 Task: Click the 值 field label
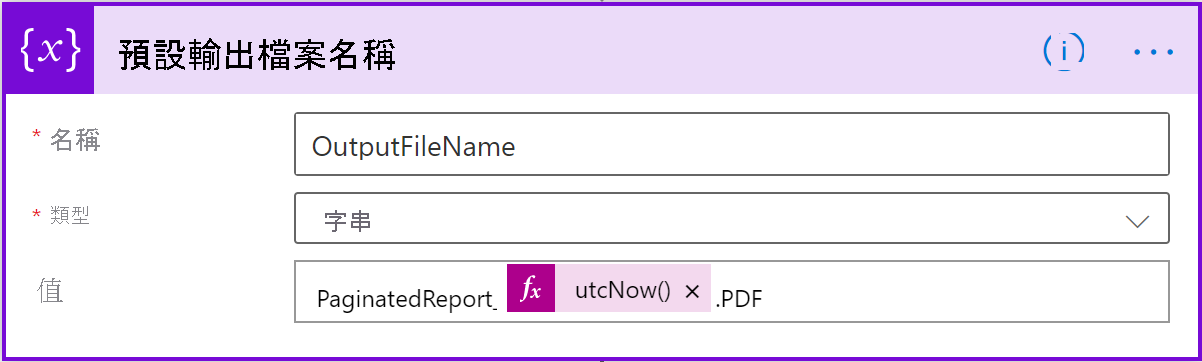click(x=50, y=290)
